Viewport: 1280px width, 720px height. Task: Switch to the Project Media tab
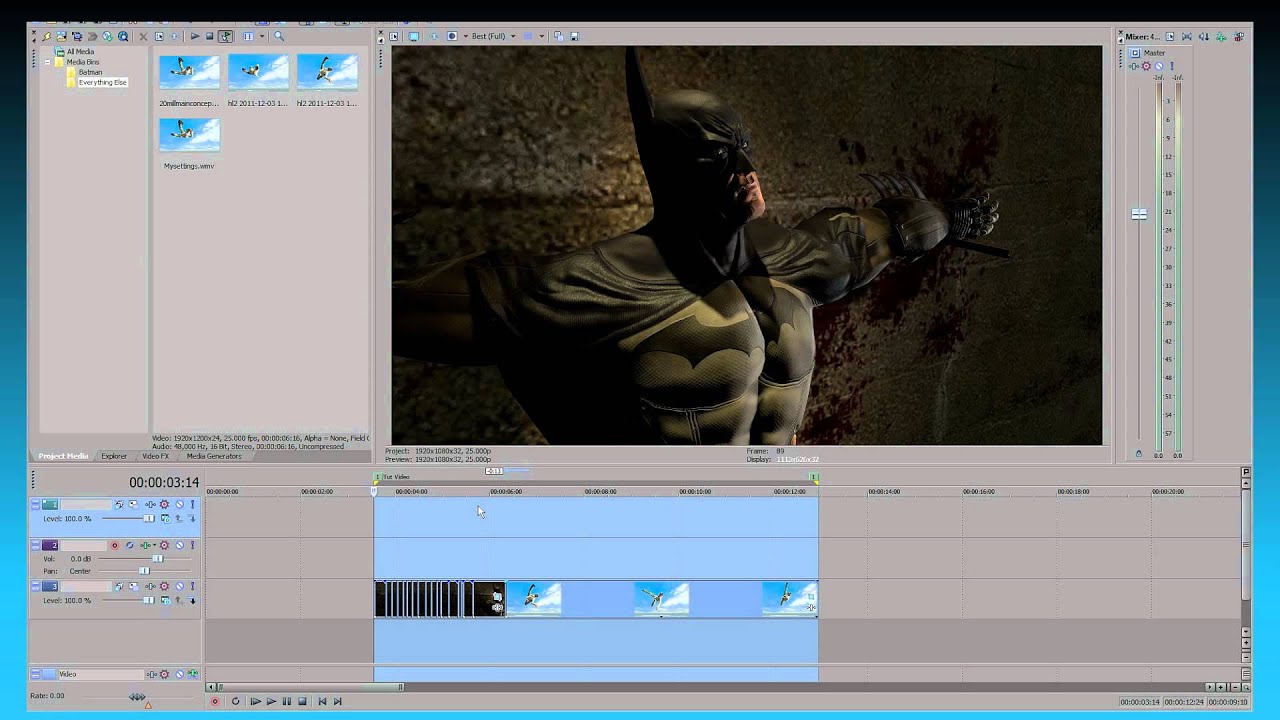(63, 456)
